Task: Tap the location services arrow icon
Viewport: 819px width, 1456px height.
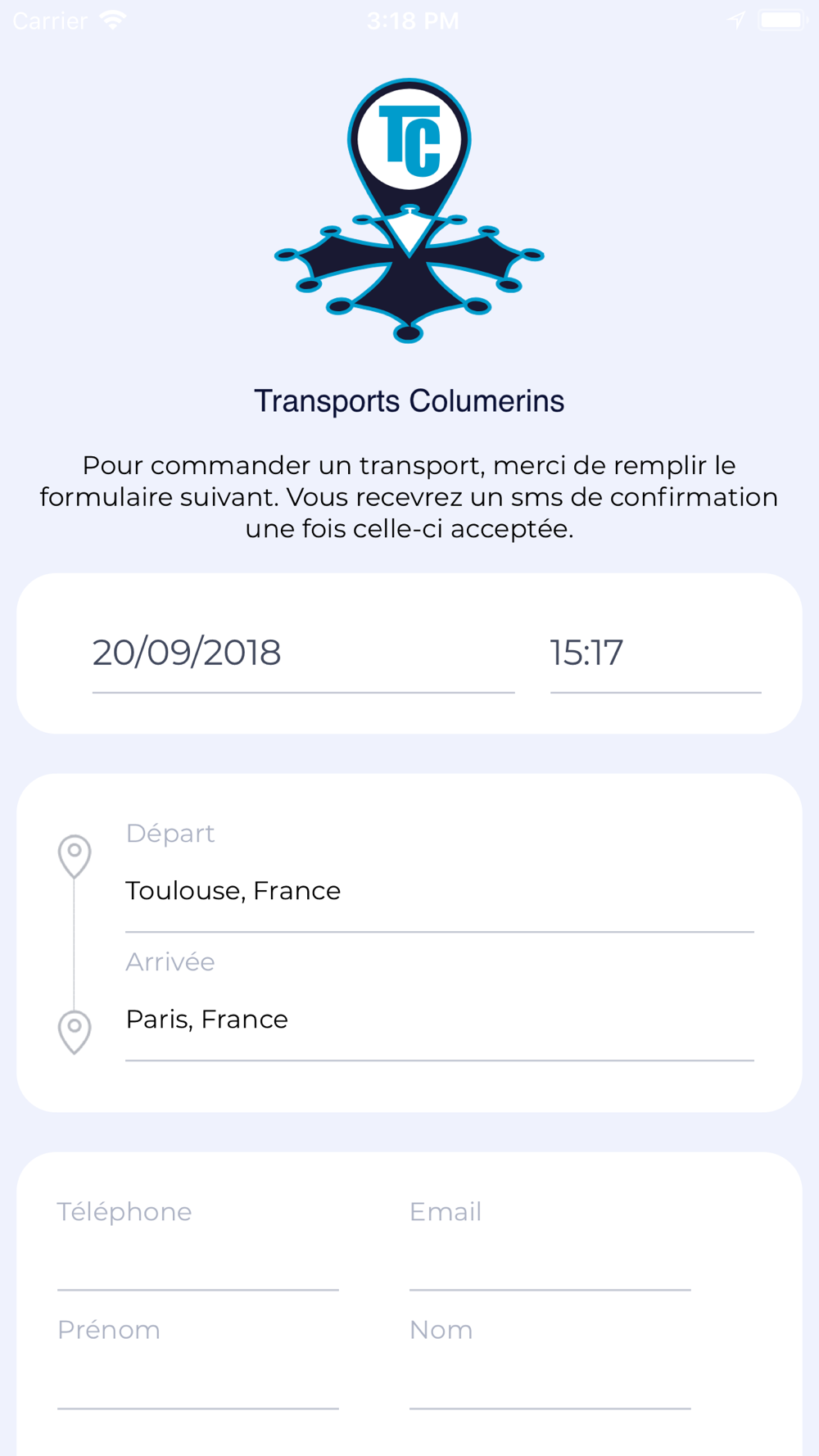Action: [737, 20]
